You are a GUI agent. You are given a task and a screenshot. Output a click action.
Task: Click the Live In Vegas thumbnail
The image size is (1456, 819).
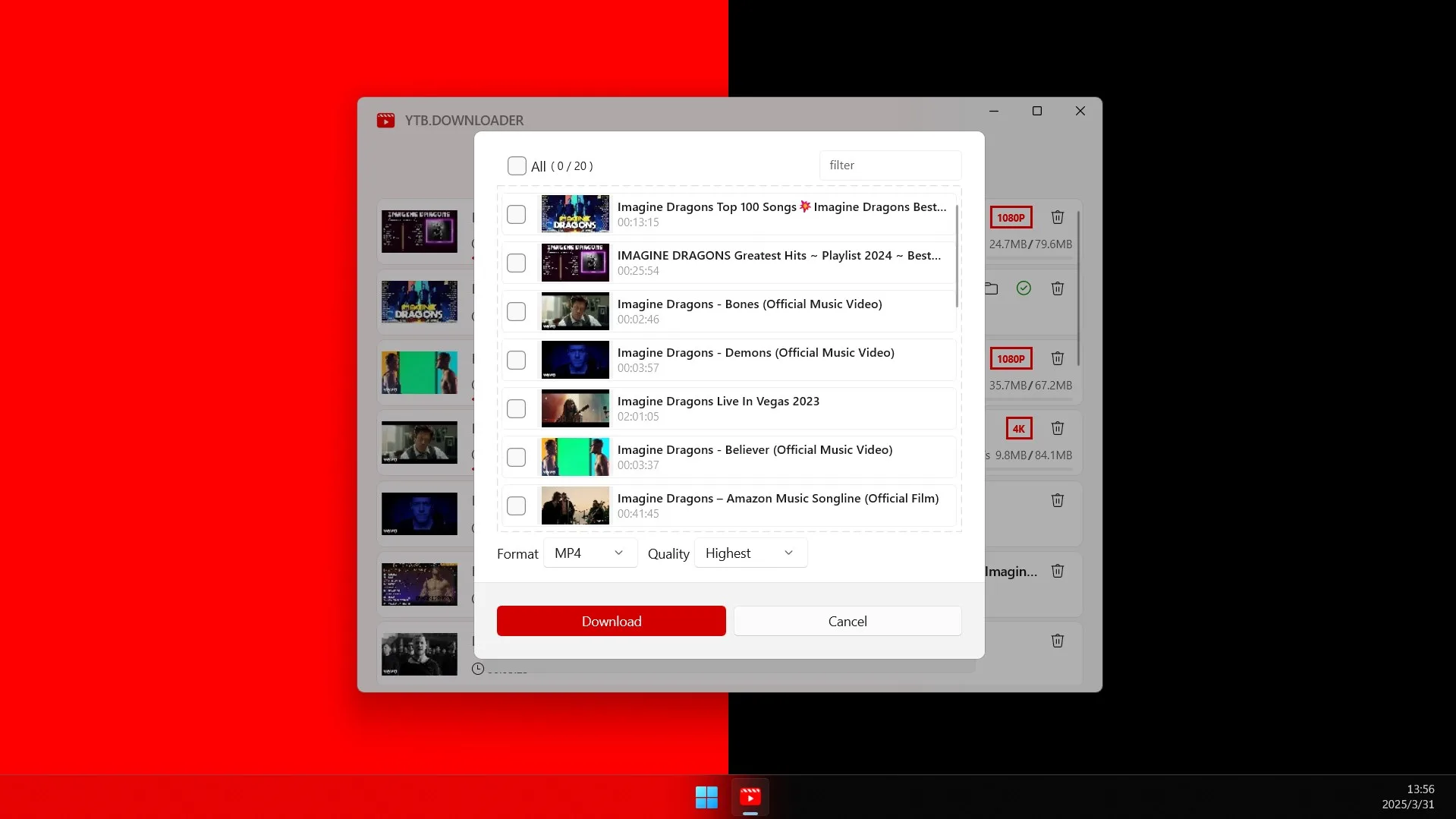(x=575, y=408)
